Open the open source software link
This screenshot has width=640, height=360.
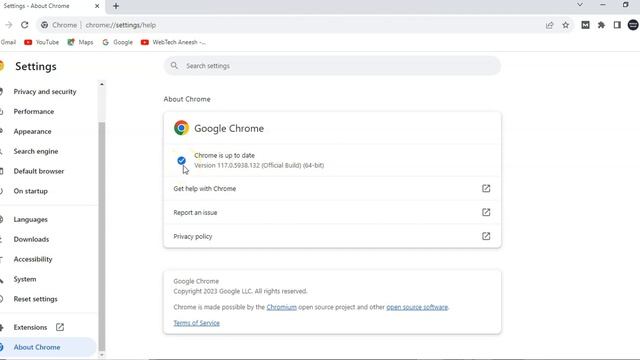coord(417,307)
